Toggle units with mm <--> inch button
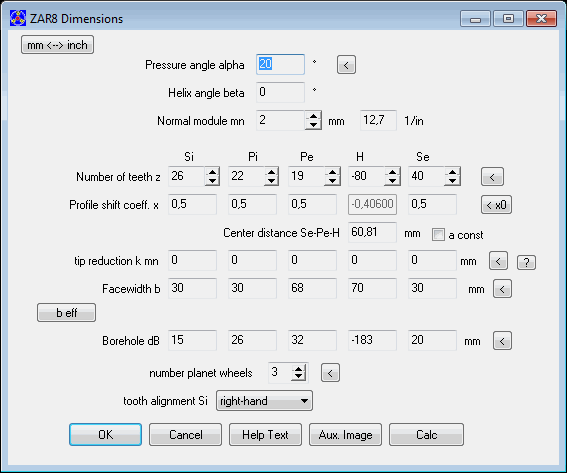The image size is (567, 473). coord(57,45)
